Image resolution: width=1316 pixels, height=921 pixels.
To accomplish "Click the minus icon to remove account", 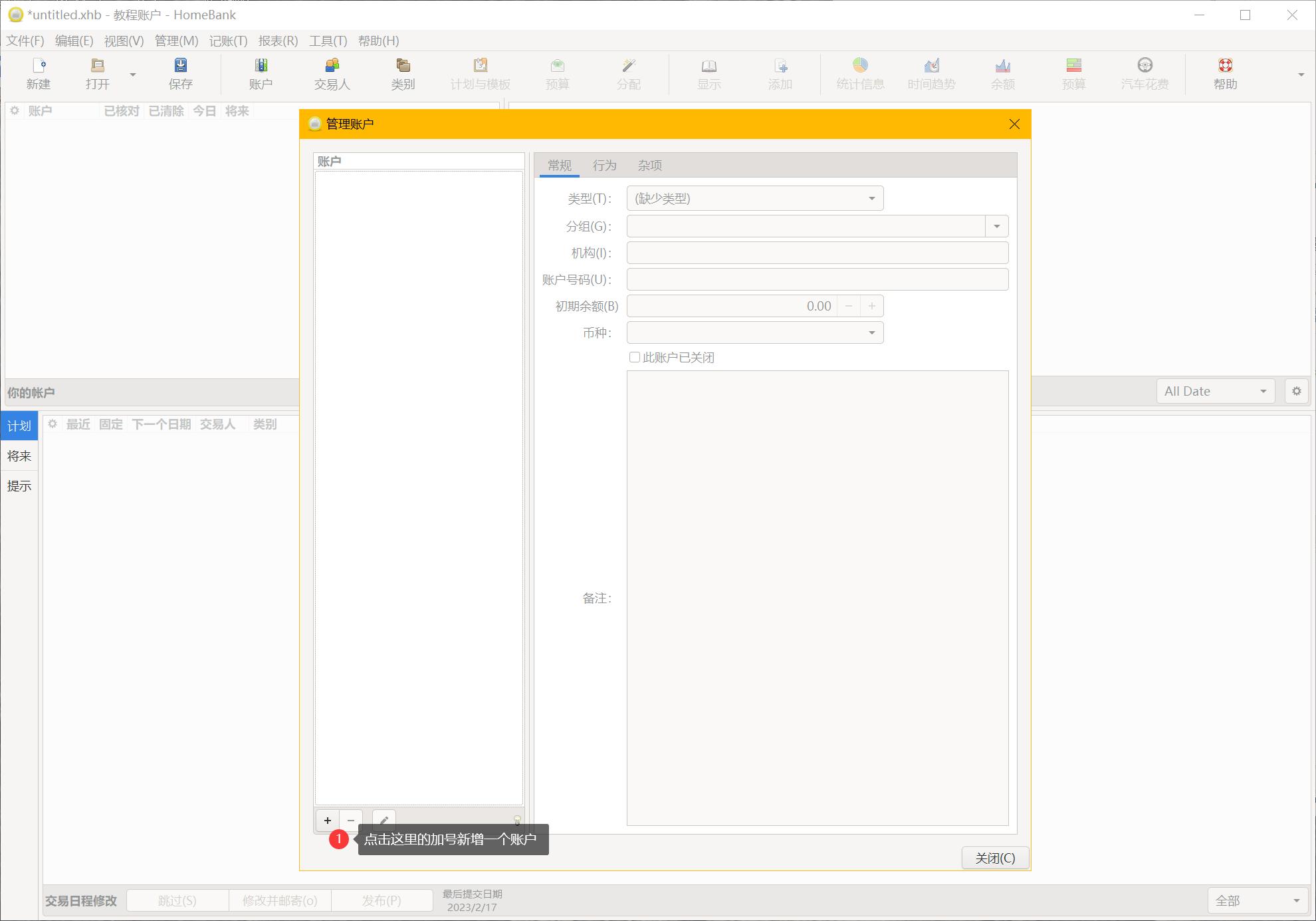I will coord(351,820).
